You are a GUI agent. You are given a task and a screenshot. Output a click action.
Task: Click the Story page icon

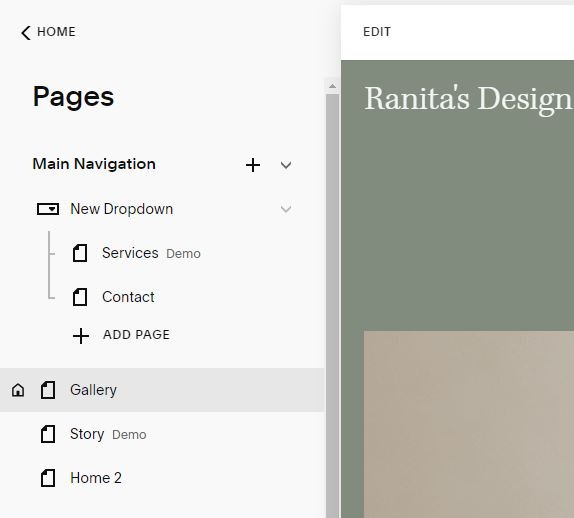tap(48, 434)
